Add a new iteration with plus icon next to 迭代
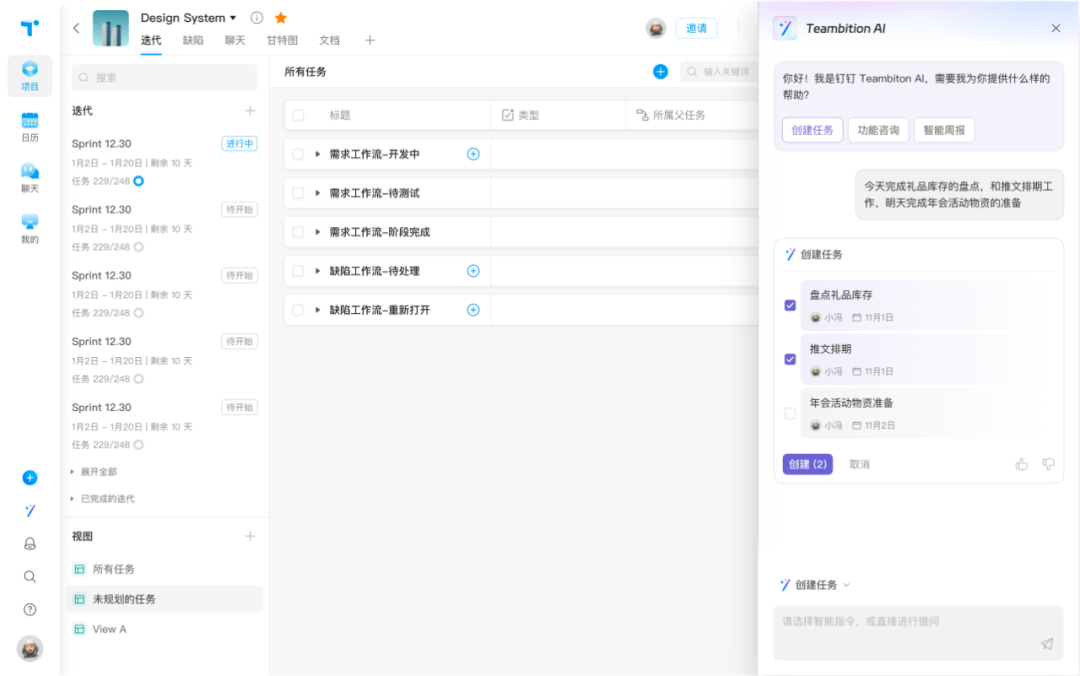Viewport: 1080px width, 676px height. (250, 111)
